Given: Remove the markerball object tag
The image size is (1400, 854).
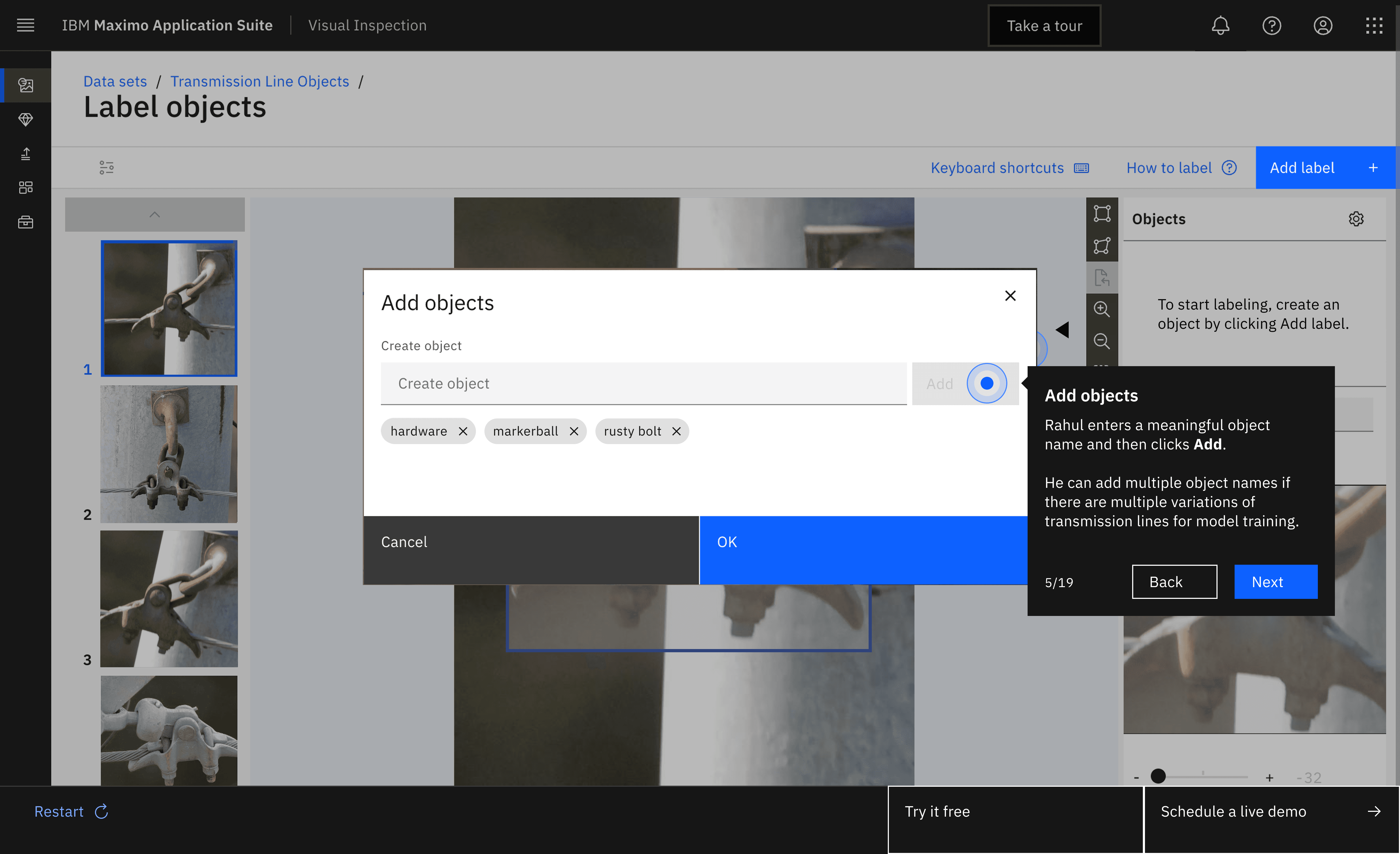Looking at the screenshot, I should pos(574,431).
